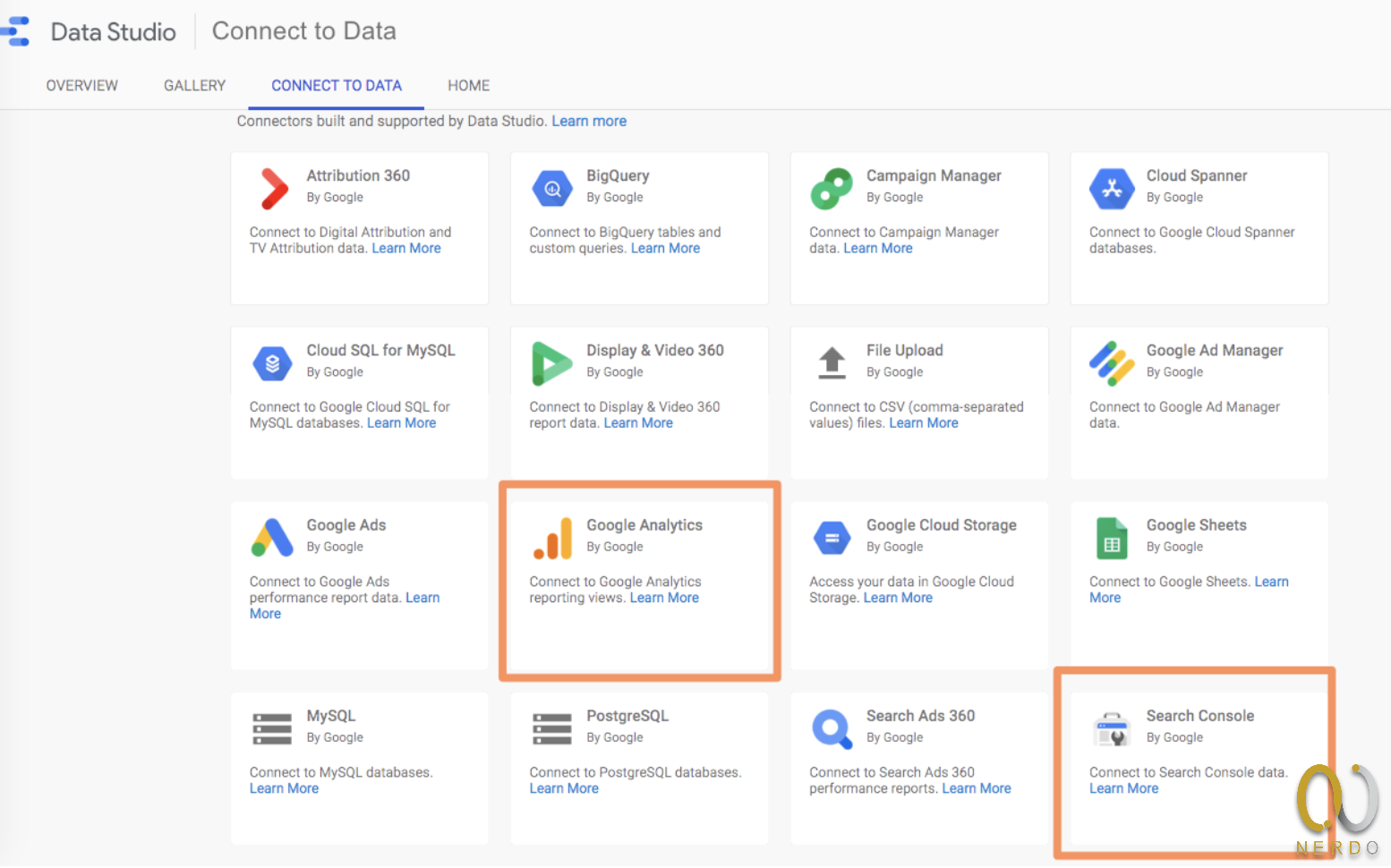Click the Google Sheets green icon

click(x=1112, y=538)
